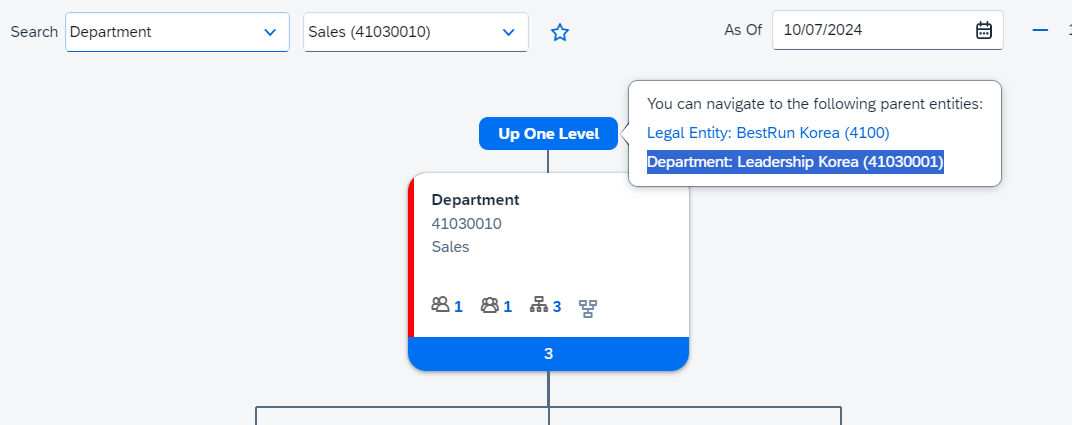View the org hierarchy icon showing 3
The height and width of the screenshot is (425, 1072).
539,305
